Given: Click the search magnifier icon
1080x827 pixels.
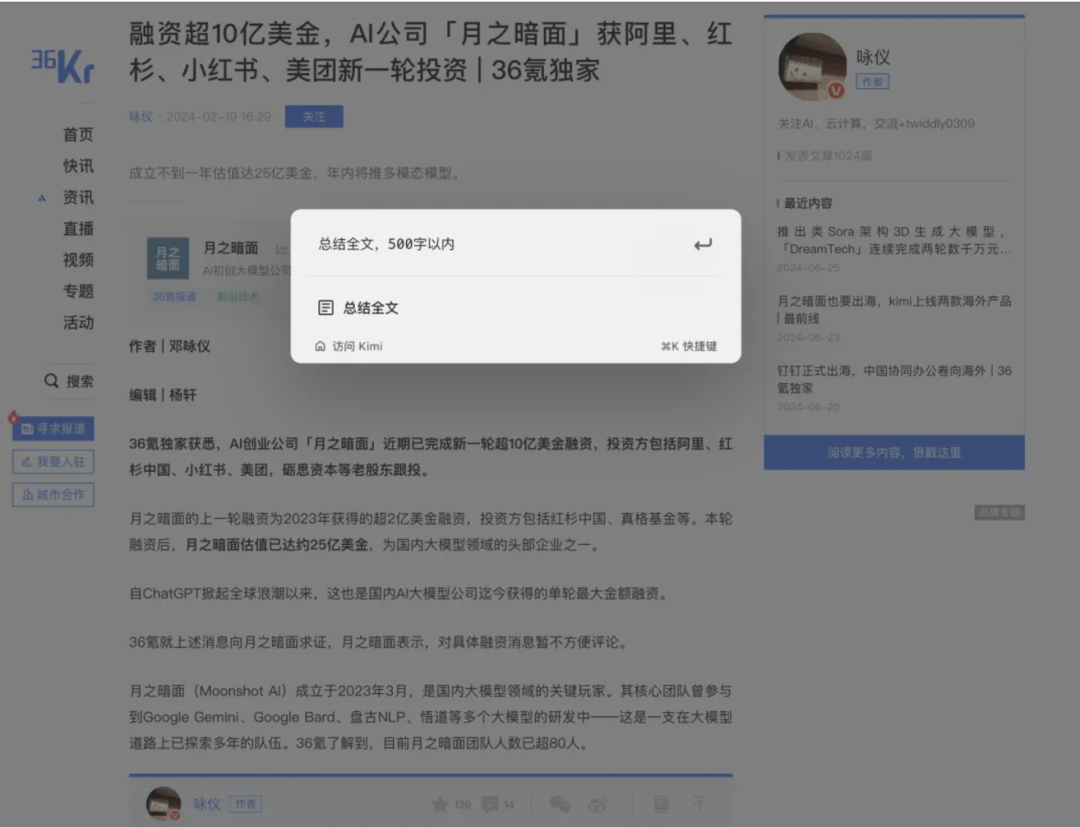Looking at the screenshot, I should click(x=52, y=381).
